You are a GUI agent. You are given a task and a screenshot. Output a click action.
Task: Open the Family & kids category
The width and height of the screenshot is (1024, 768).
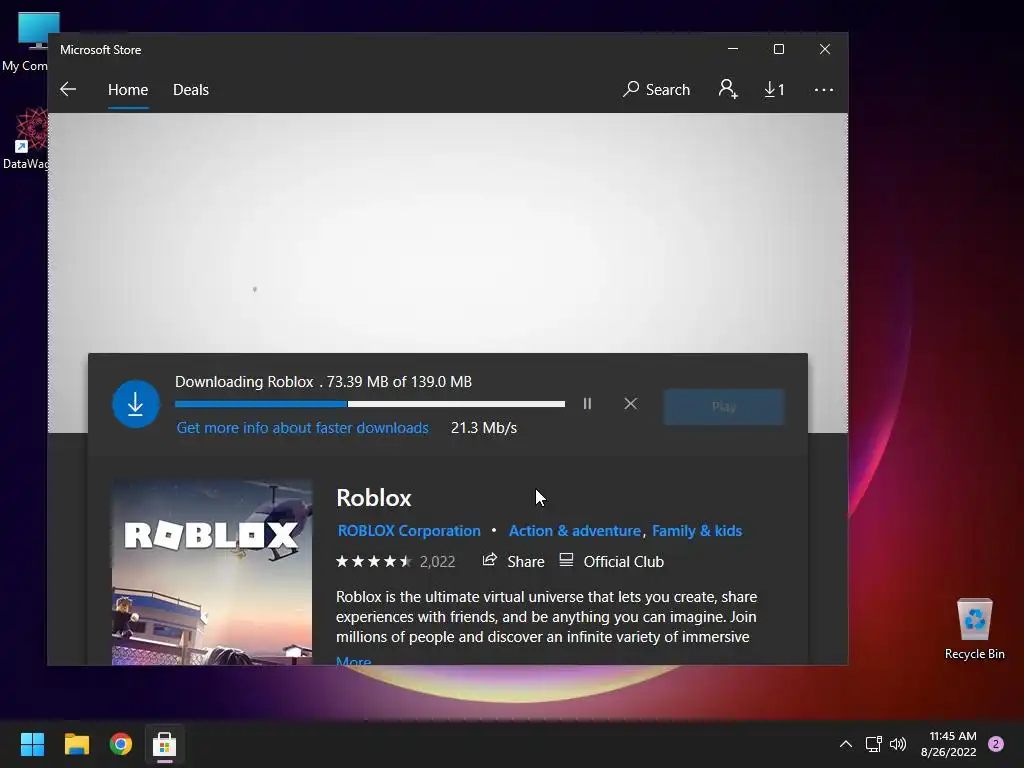(697, 530)
